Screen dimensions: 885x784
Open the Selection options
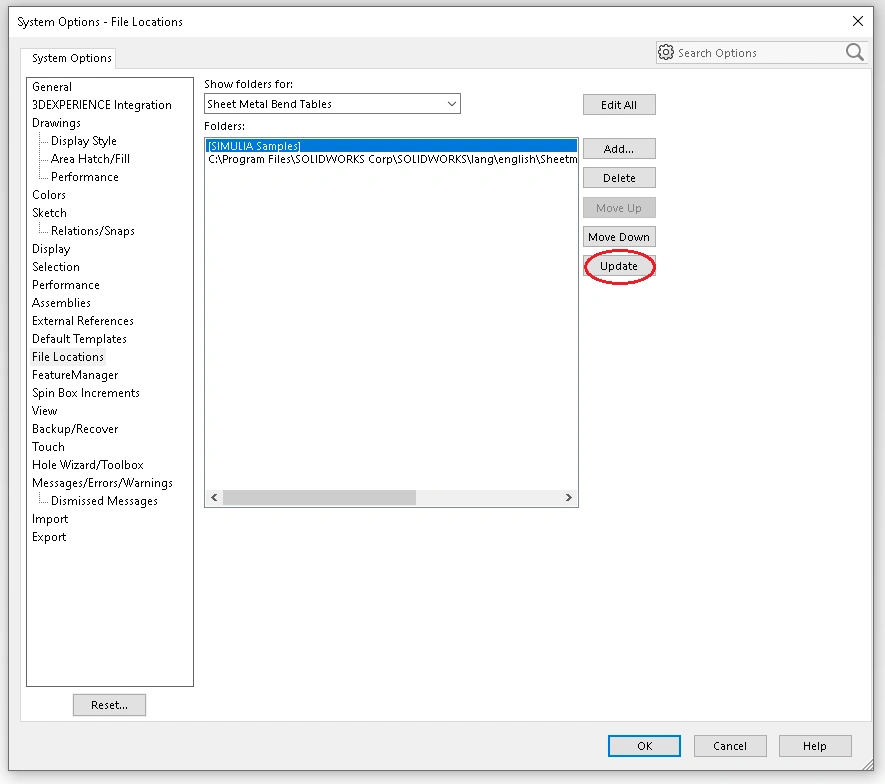tap(56, 267)
